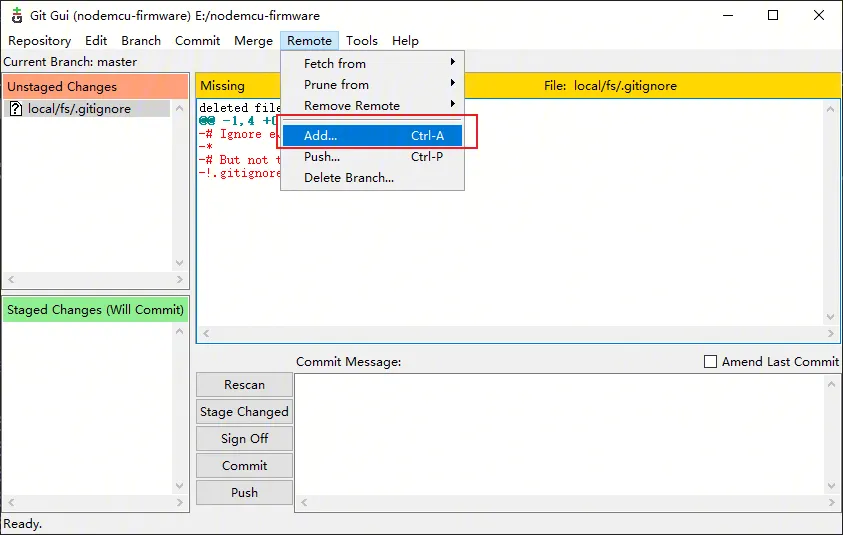The width and height of the screenshot is (843, 535).
Task: Click the Unstaged Changes horizontal scrollbar right arrow
Action: [x=180, y=281]
